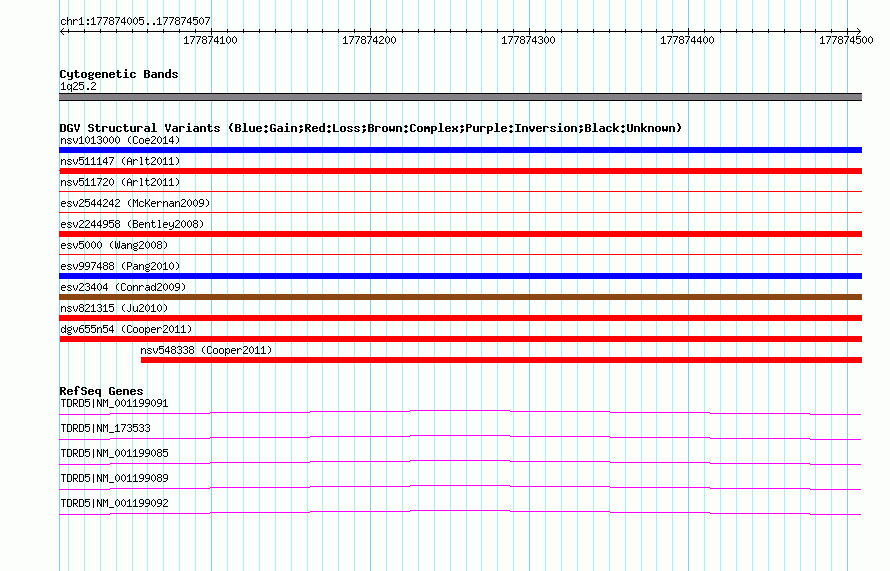Image resolution: width=890 pixels, height=571 pixels.
Task: Click the Cytogenetic Bands track title
Action: click(119, 74)
